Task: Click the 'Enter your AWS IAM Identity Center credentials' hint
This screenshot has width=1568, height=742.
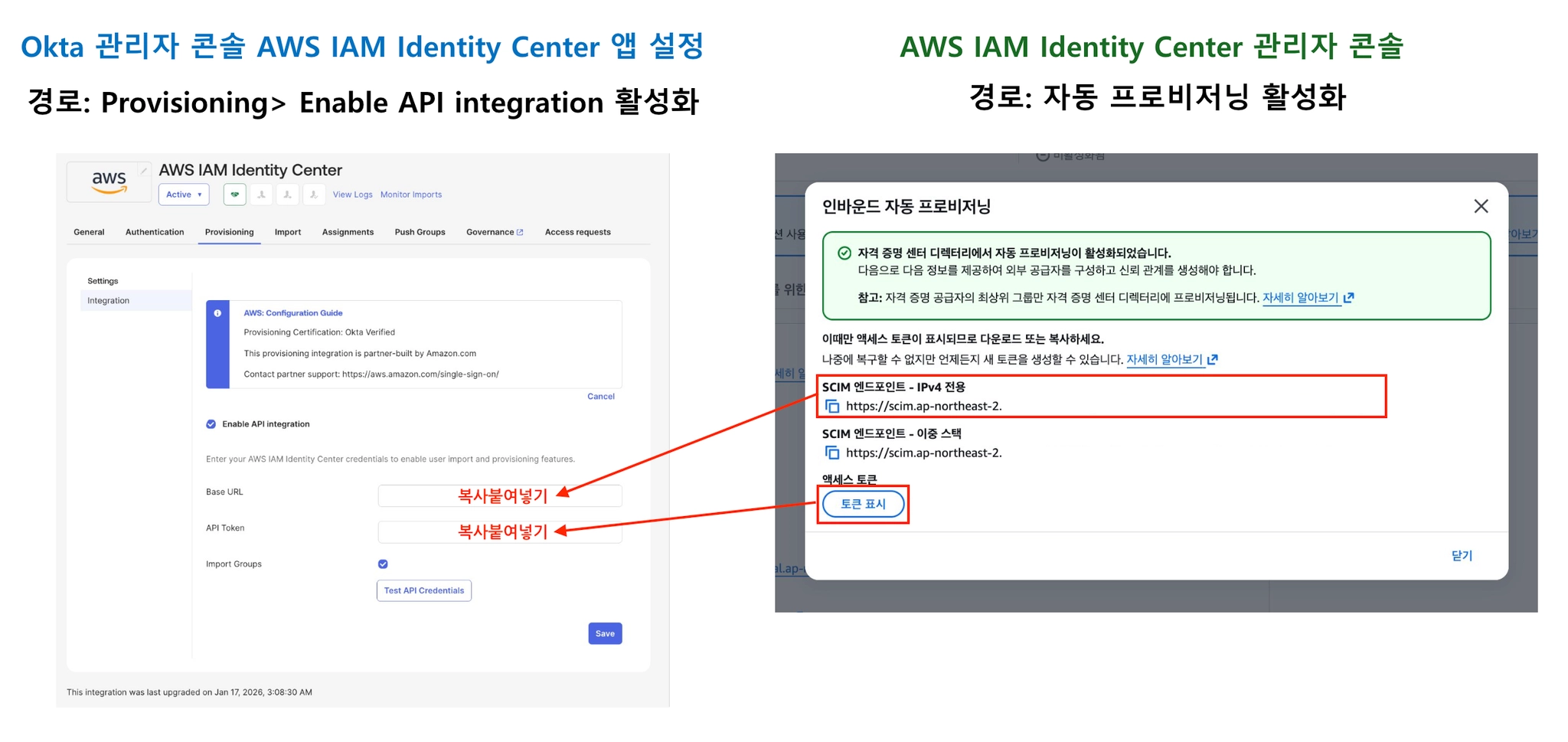Action: tap(390, 459)
